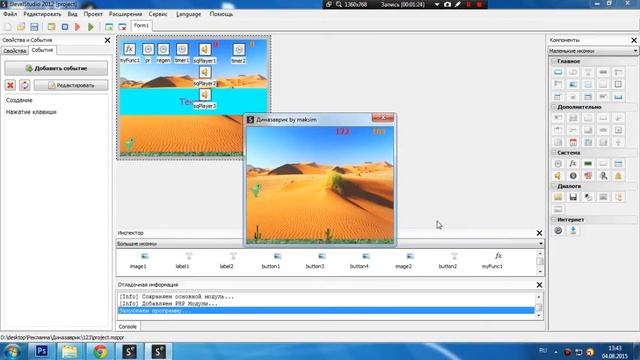Click the refresh event icon
The image size is (640, 360).
click(24, 85)
